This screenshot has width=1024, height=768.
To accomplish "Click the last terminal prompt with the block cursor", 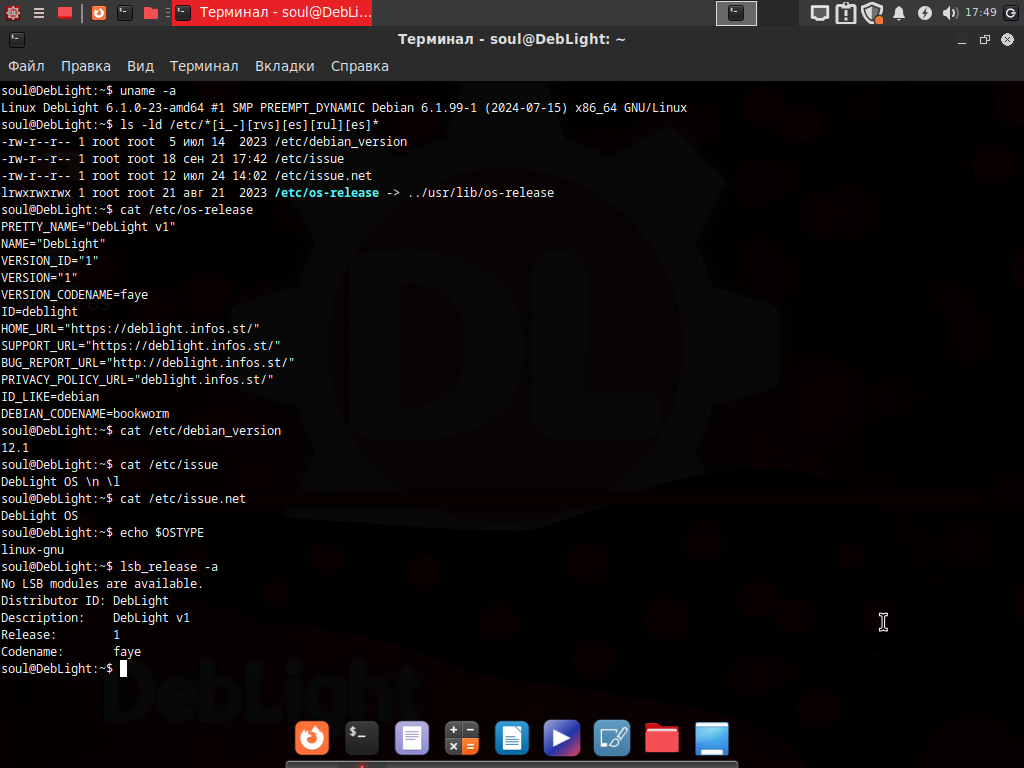I will (x=64, y=668).
